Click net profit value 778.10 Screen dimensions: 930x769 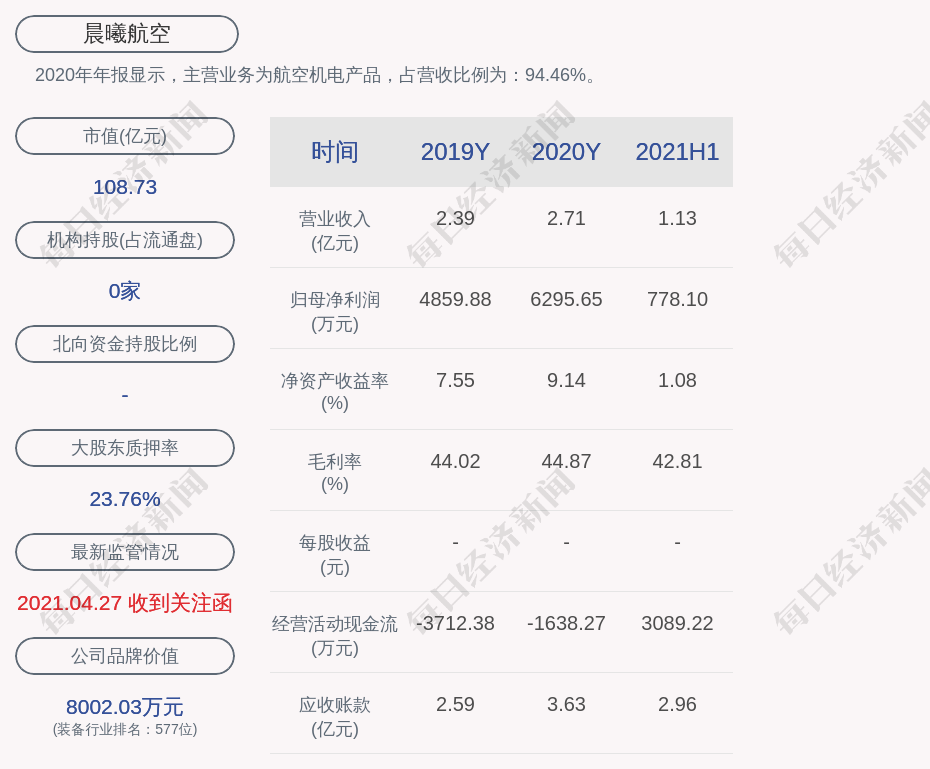click(x=677, y=299)
